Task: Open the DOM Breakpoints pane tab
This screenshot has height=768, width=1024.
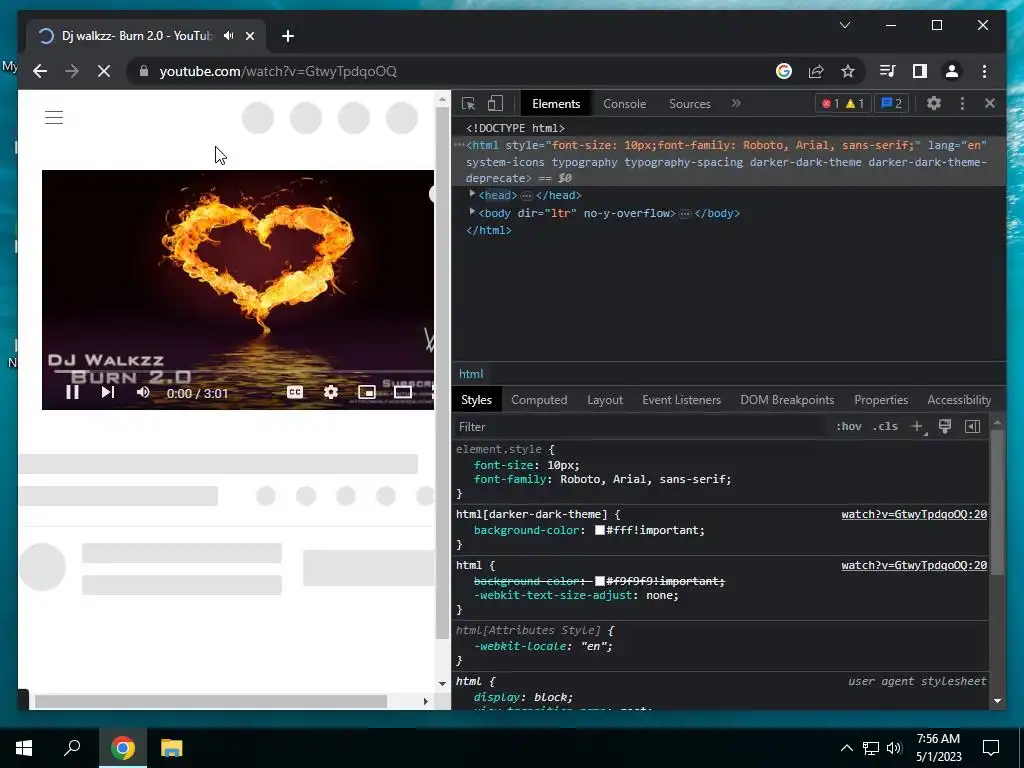Action: pos(787,400)
